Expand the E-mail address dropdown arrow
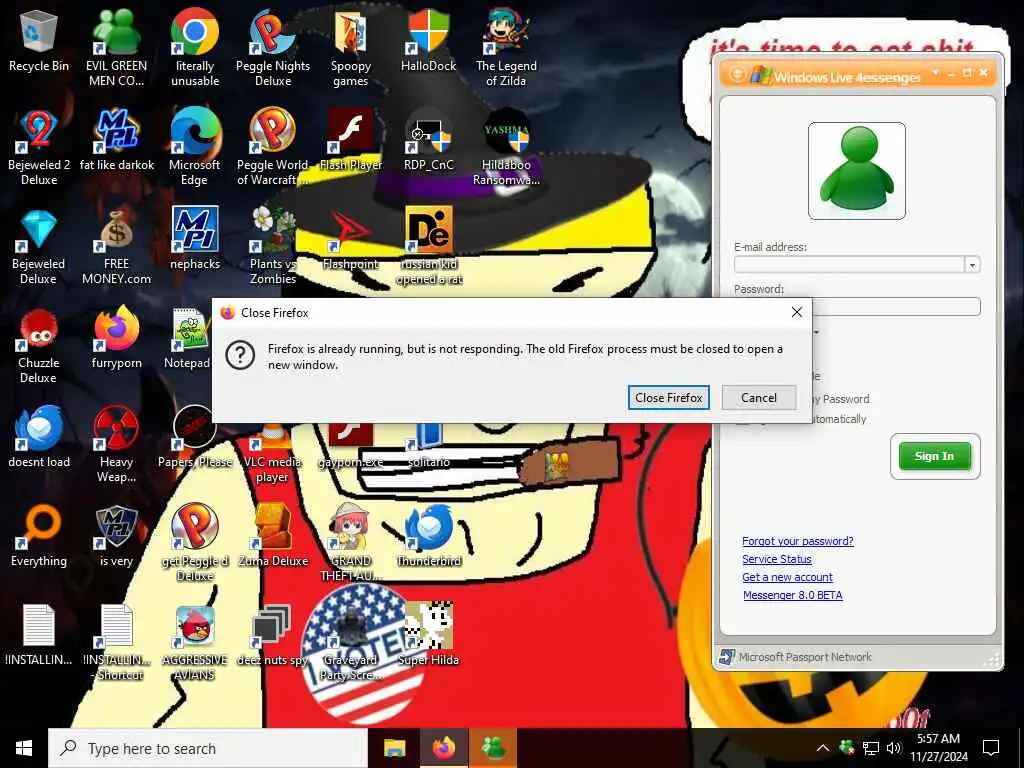Viewport: 1024px width, 768px height. coord(972,264)
